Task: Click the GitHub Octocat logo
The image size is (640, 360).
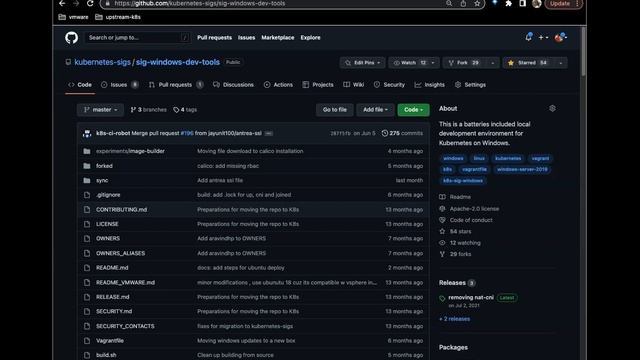Action: point(71,38)
